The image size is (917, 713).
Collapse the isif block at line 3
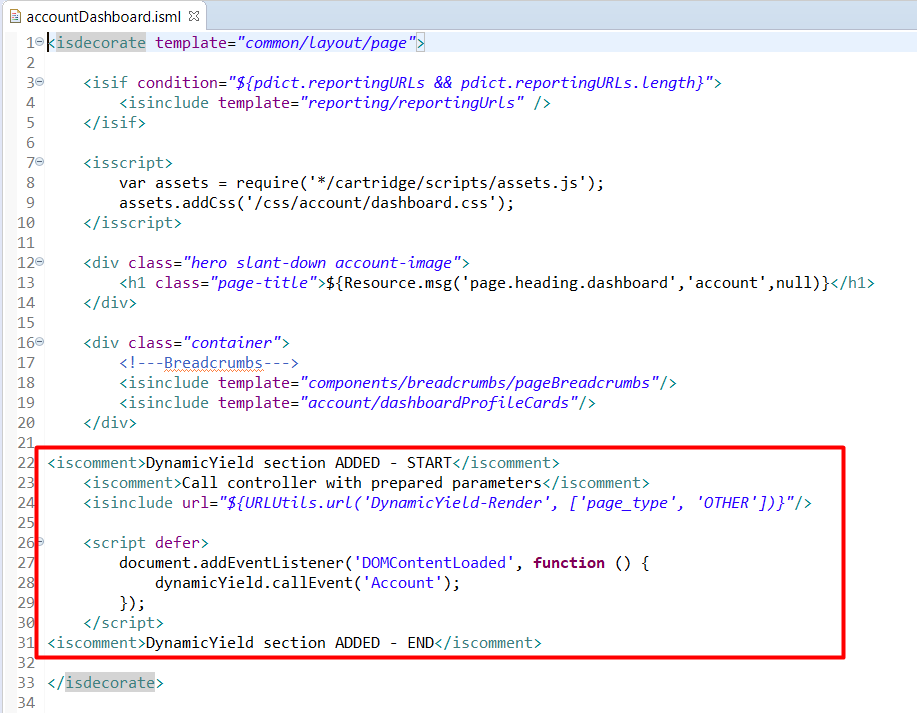pyautogui.click(x=39, y=82)
